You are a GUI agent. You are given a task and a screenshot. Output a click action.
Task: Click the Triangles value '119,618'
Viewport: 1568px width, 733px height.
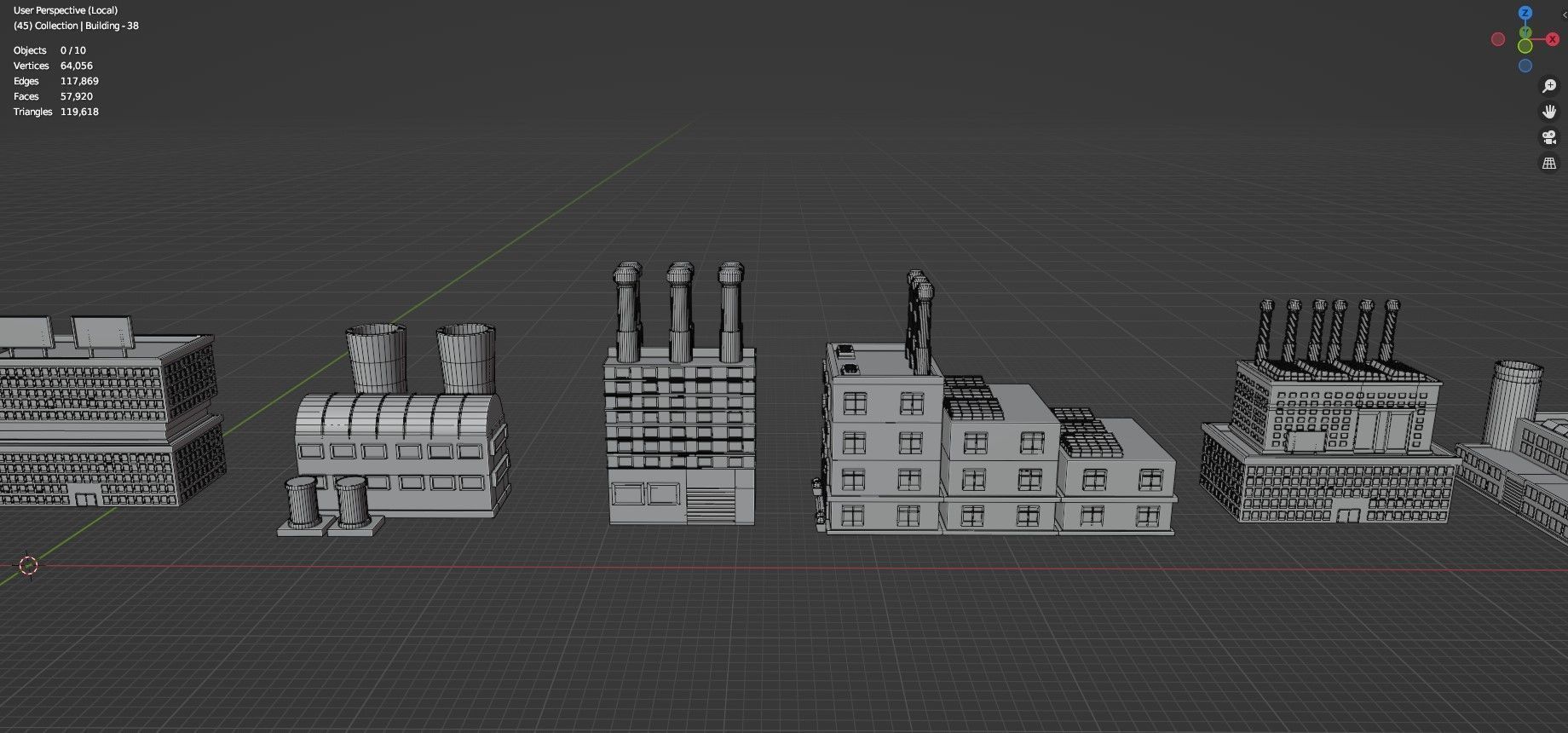(79, 112)
